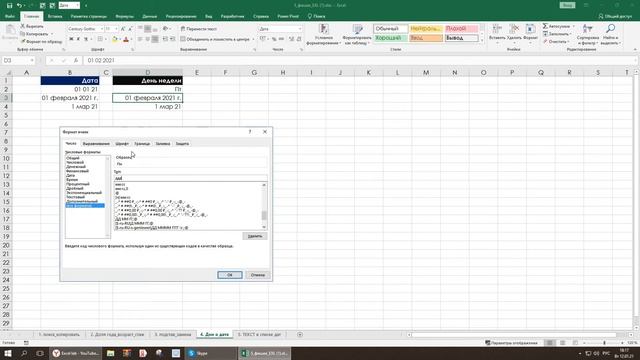Click the Copy (Копировать) button
The height and width of the screenshot is (360, 640).
pos(34,34)
